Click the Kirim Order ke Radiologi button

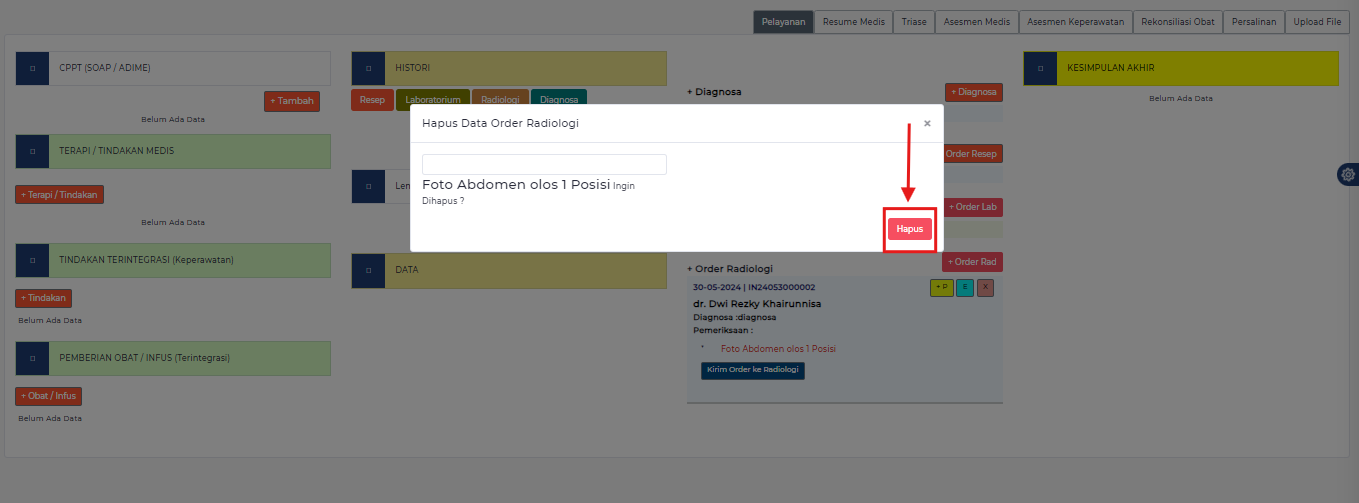(752, 370)
